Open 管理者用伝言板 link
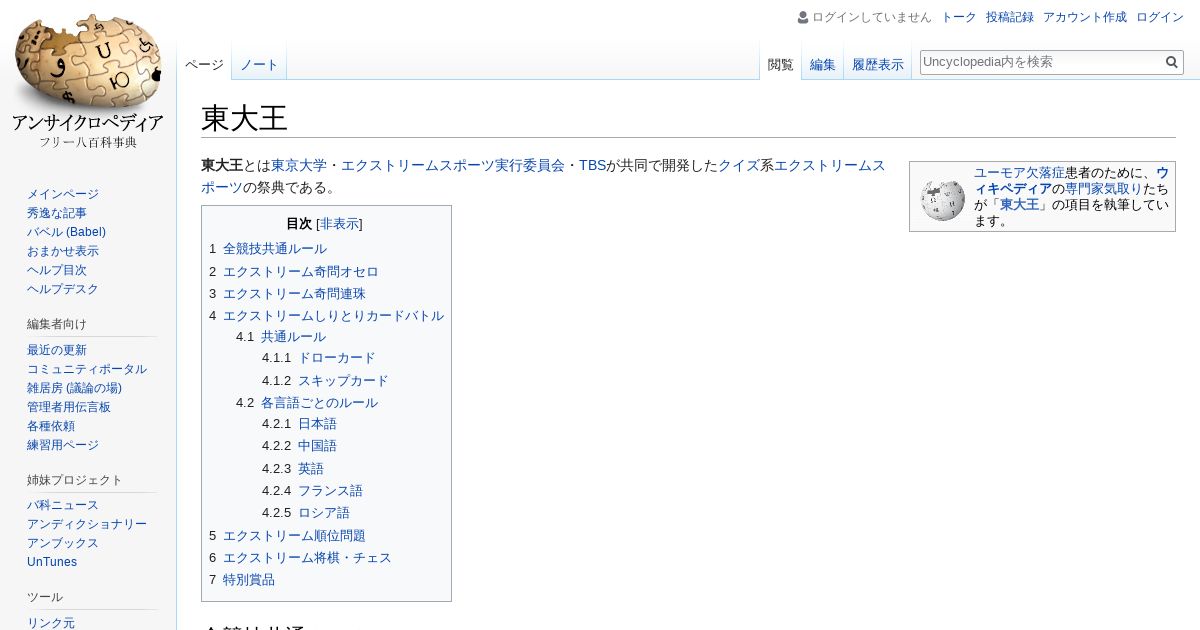1200x630 pixels. pyautogui.click(x=69, y=407)
